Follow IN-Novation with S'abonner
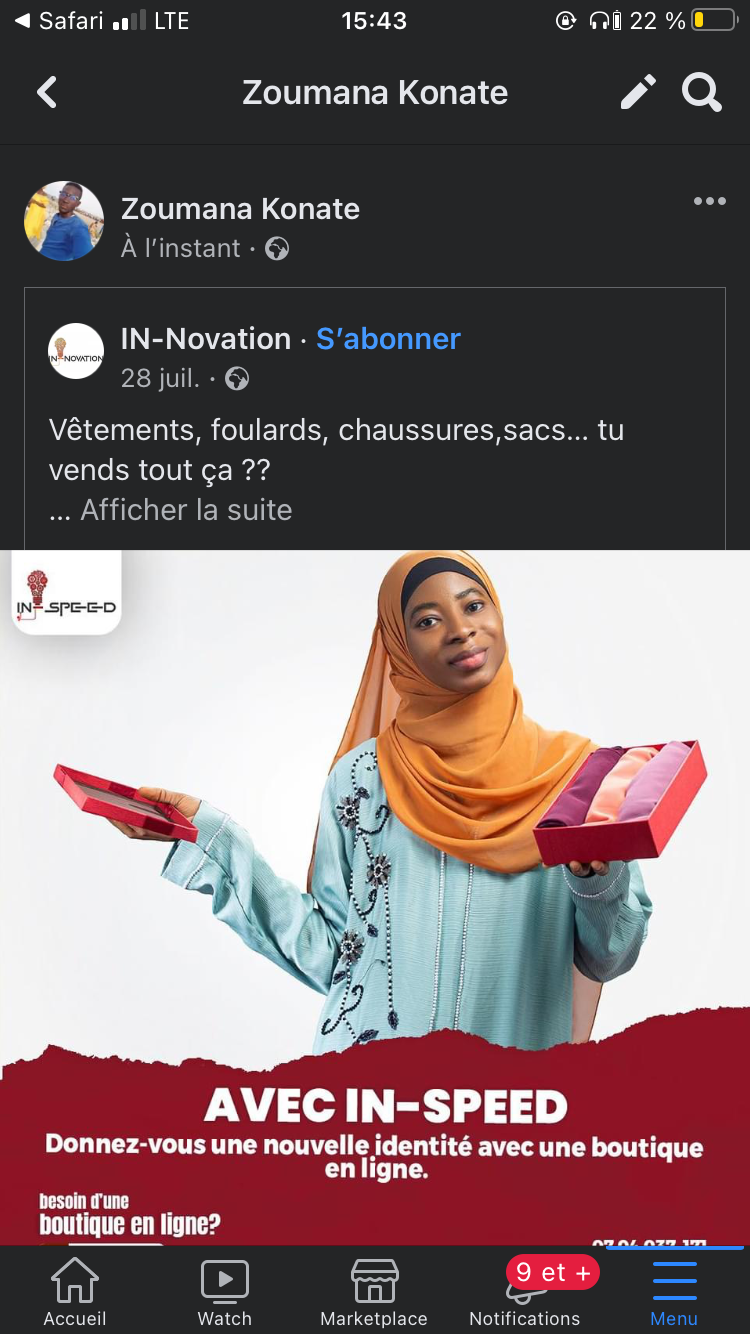Image resolution: width=750 pixels, height=1334 pixels. tap(388, 339)
